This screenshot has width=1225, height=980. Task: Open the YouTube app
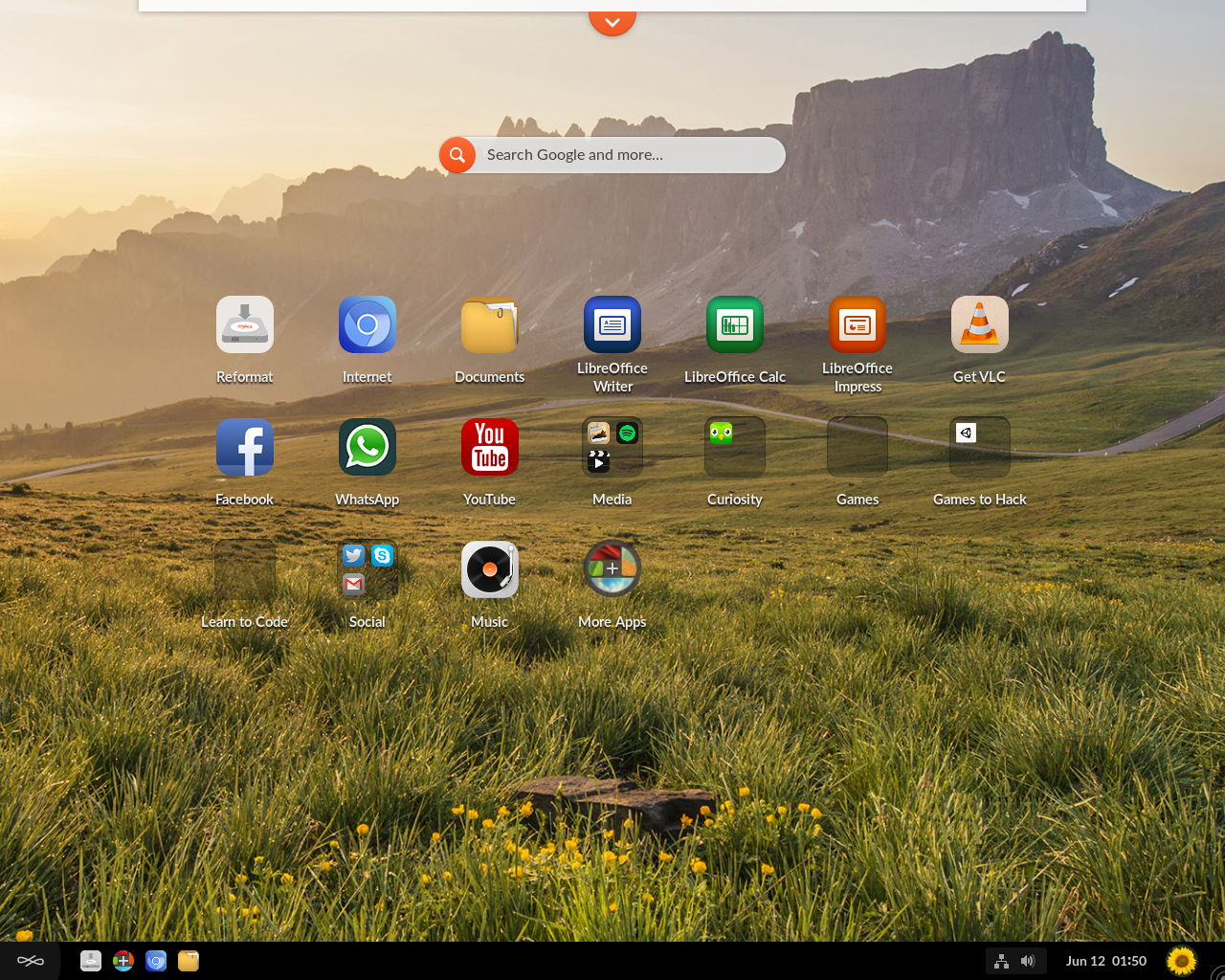click(490, 447)
